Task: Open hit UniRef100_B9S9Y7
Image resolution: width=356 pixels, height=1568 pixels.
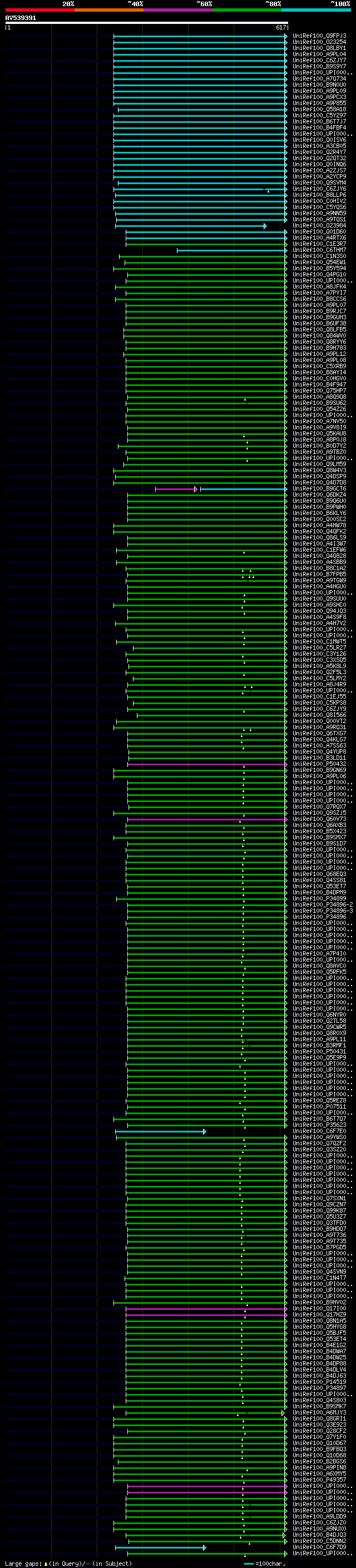Action: pyautogui.click(x=319, y=66)
